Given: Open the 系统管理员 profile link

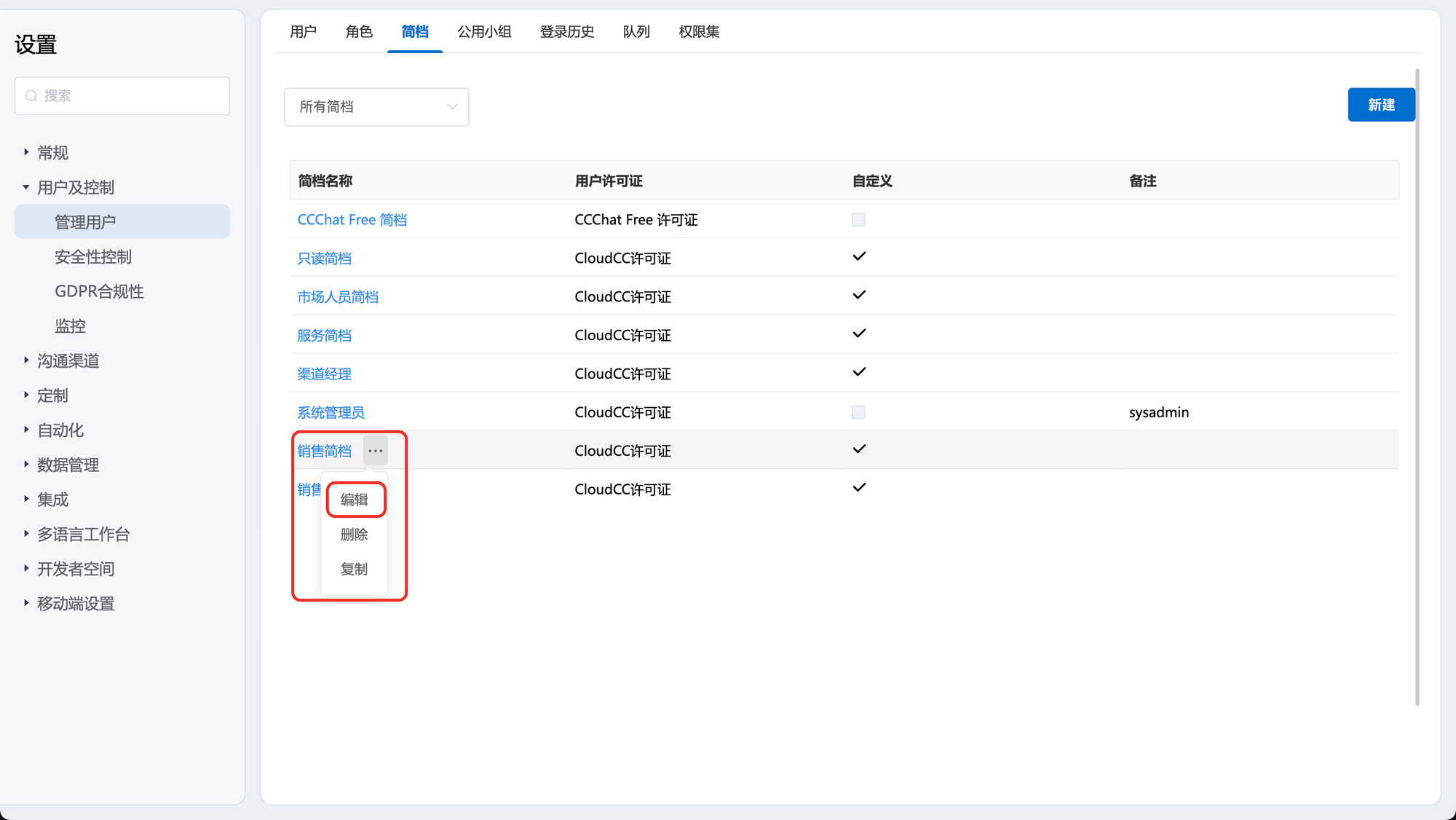Looking at the screenshot, I should tap(331, 412).
